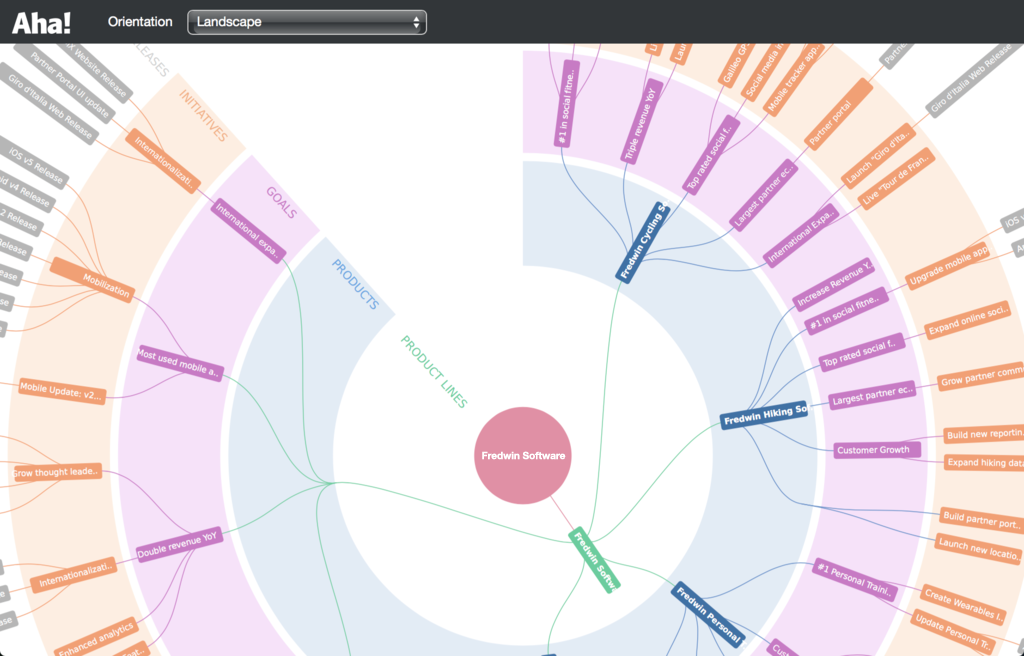
Task: Click the Customer Growth goal
Action: click(875, 450)
